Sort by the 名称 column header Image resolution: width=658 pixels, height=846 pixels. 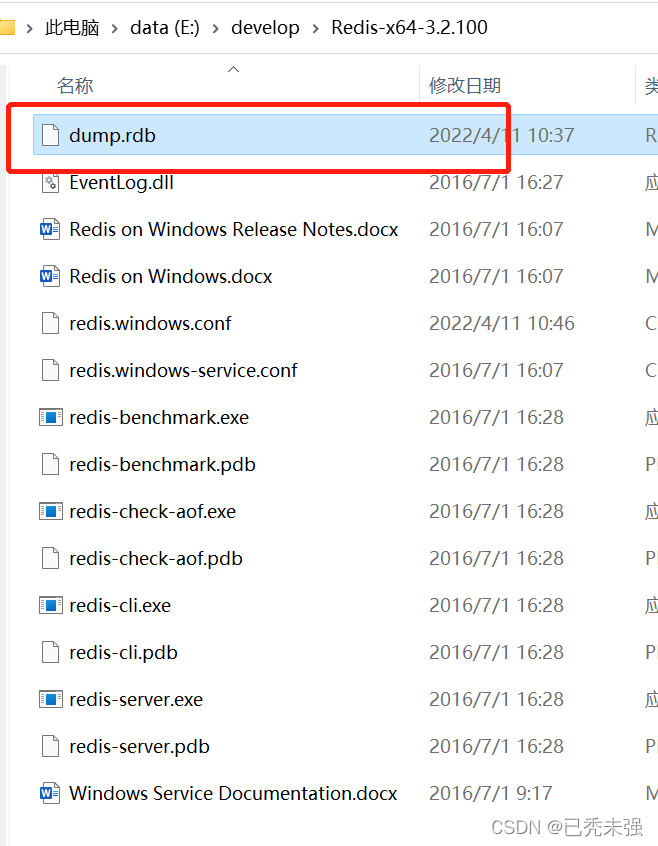click(x=75, y=85)
